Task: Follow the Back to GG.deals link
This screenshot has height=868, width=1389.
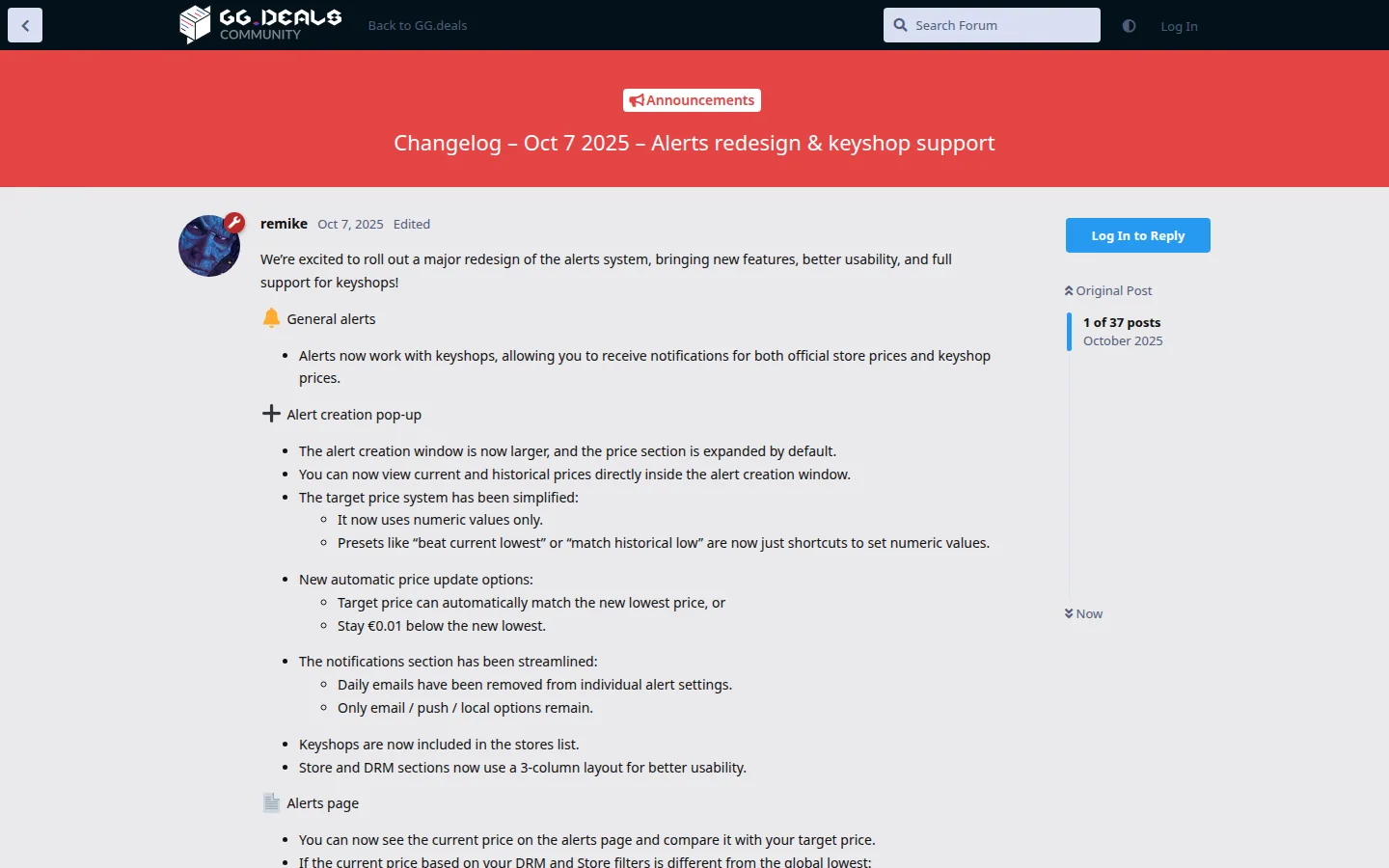Action: [x=418, y=26]
